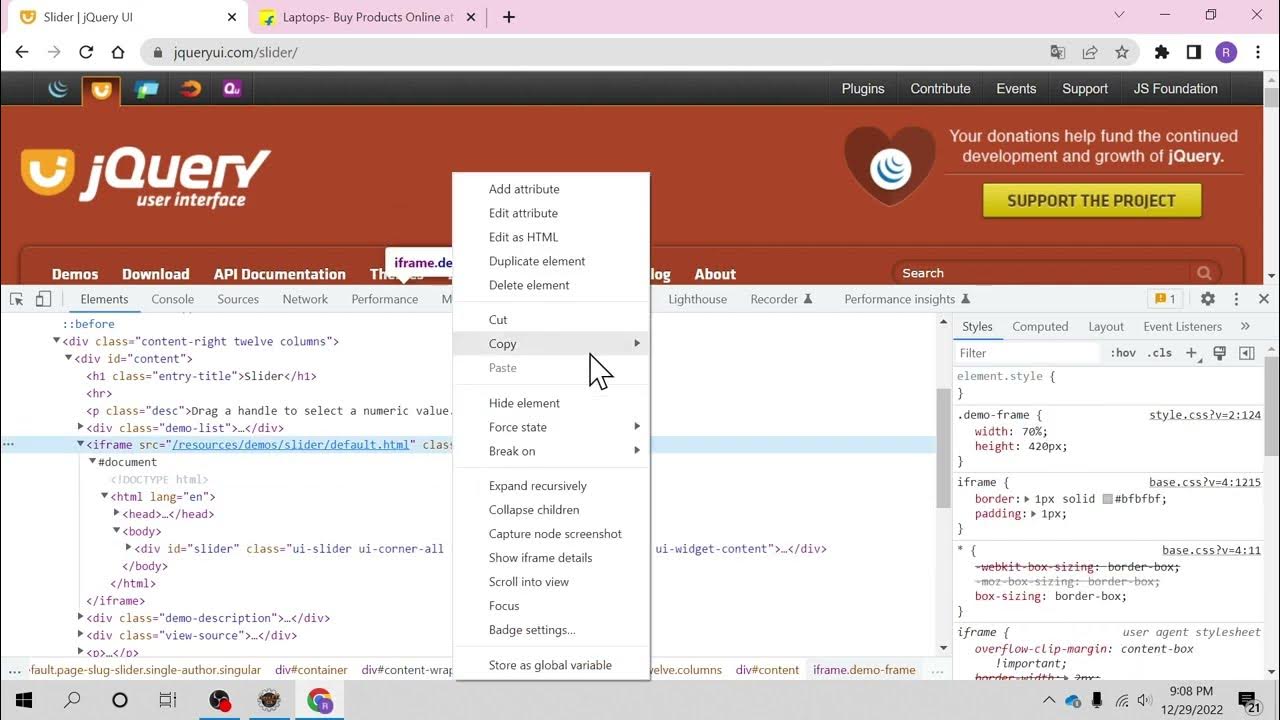Image resolution: width=1280 pixels, height=720 pixels.
Task: Open Chrome profile avatar R
Action: pos(1226,52)
